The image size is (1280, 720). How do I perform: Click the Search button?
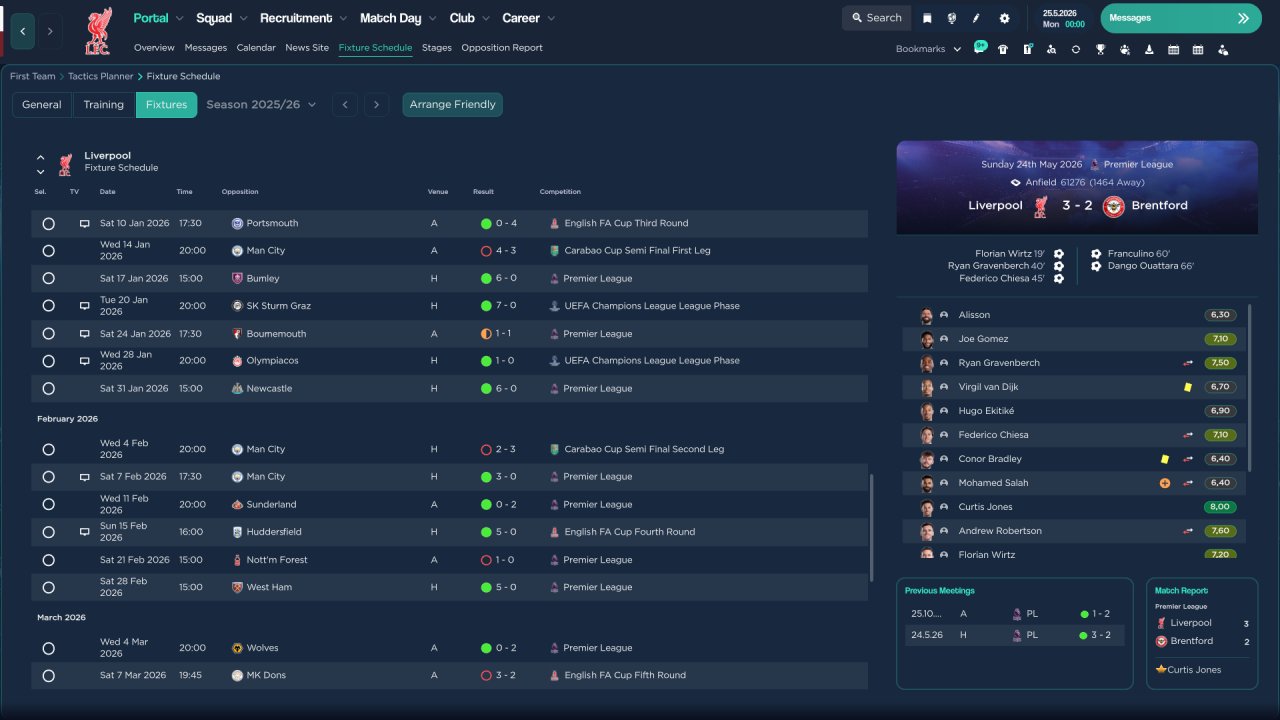coord(876,18)
